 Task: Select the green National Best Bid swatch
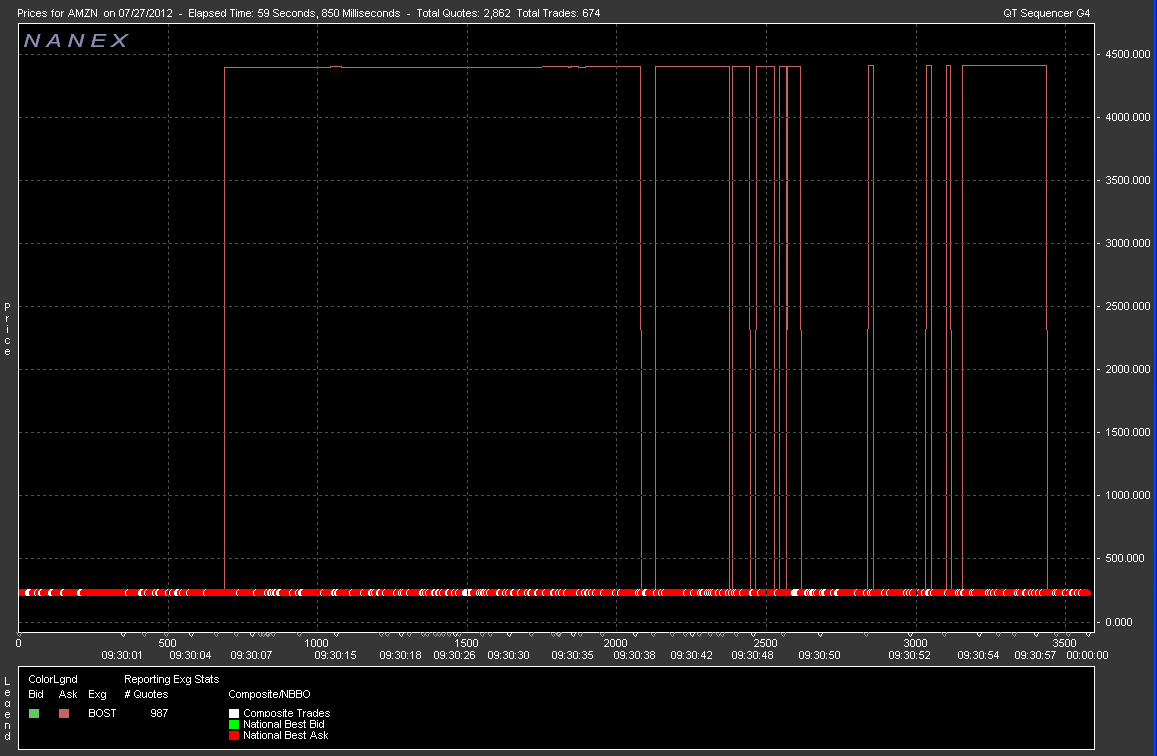234,724
